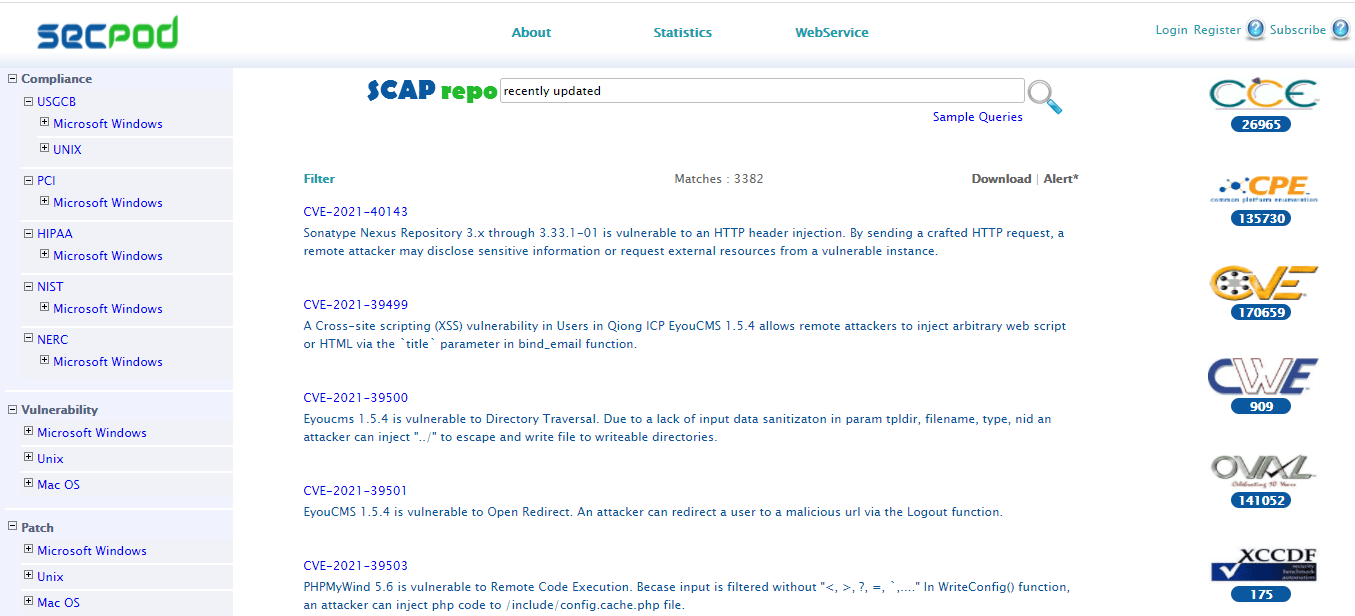Viewport: 1355px width, 616px height.
Task: Open the OVAL logo link
Action: click(x=1262, y=470)
